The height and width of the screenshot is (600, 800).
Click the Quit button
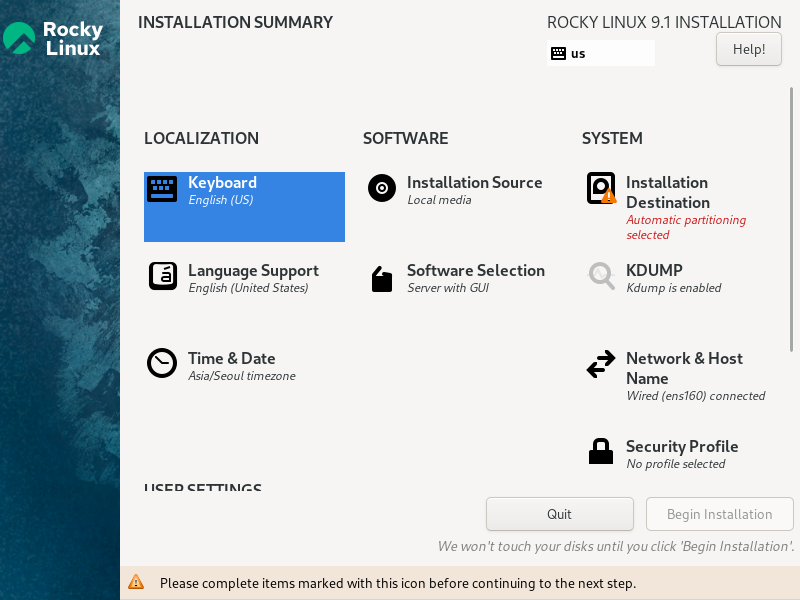click(x=560, y=514)
